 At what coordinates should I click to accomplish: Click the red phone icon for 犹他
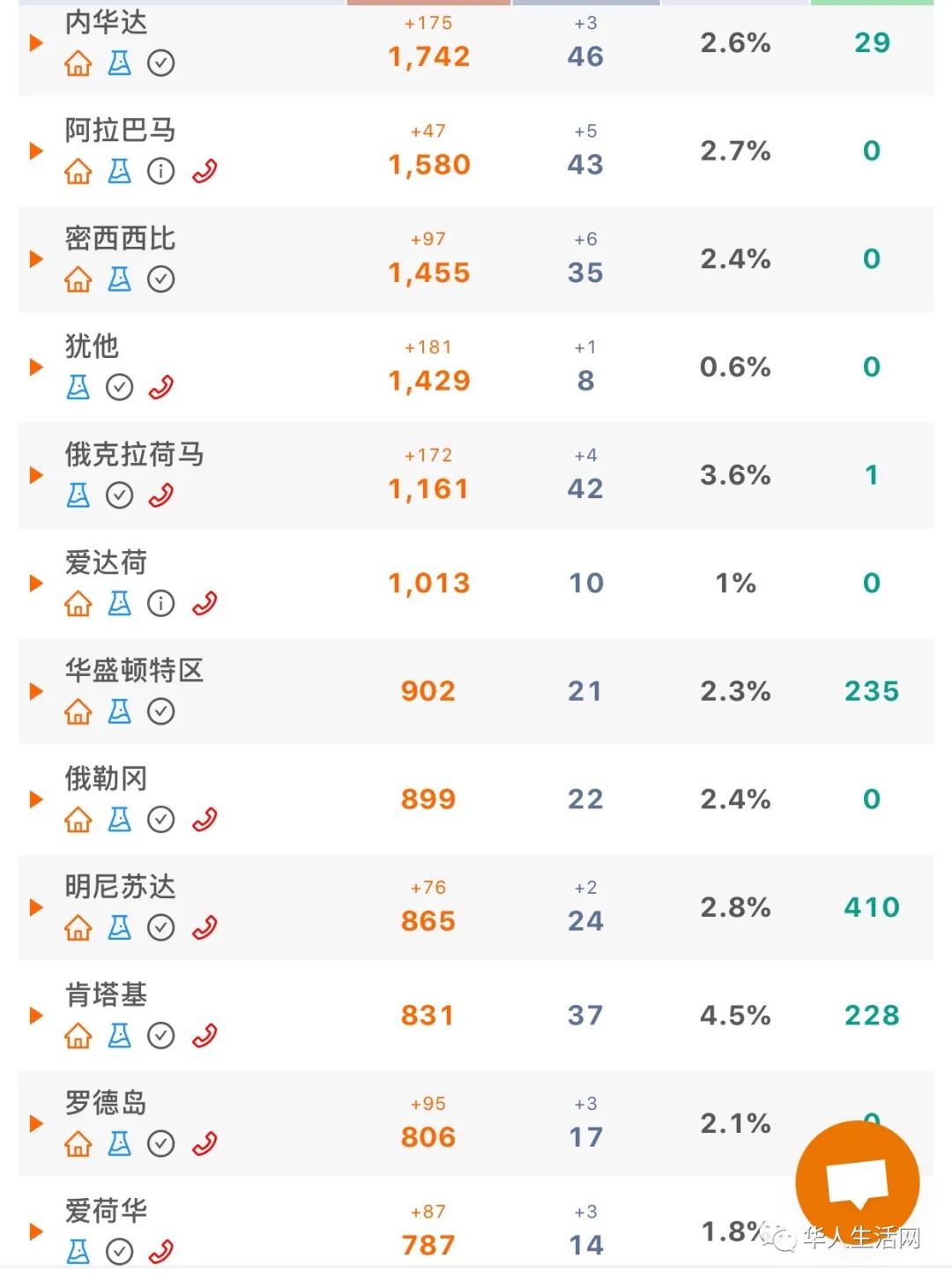pos(161,387)
